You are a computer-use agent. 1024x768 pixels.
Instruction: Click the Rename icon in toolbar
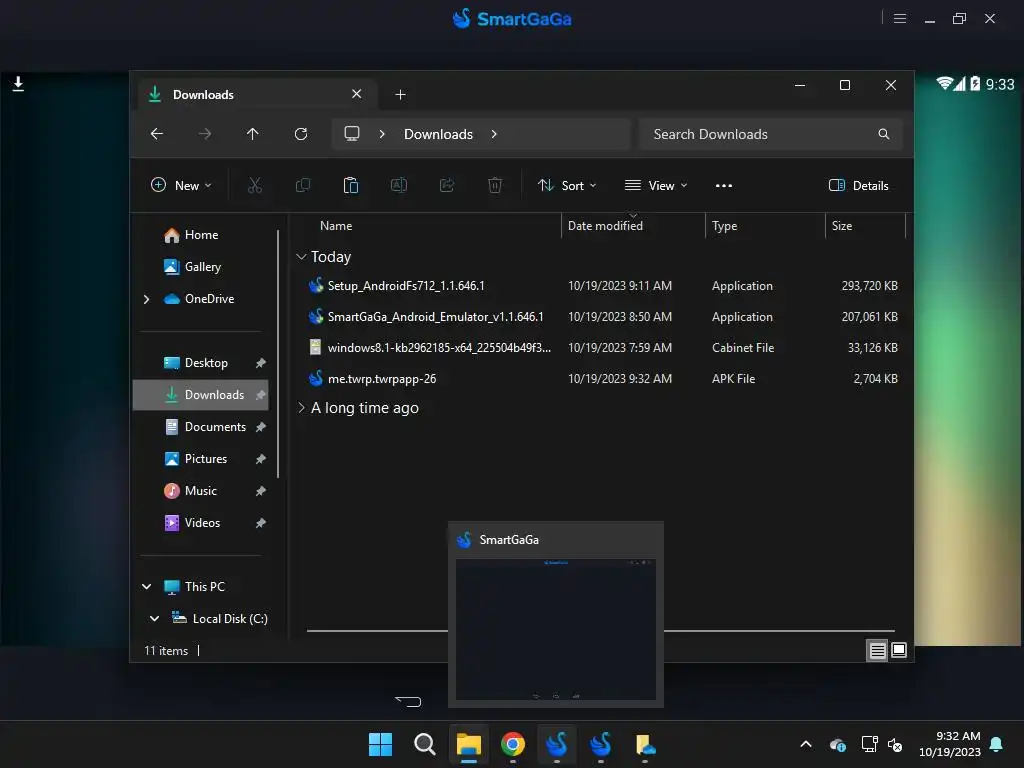[x=399, y=185]
